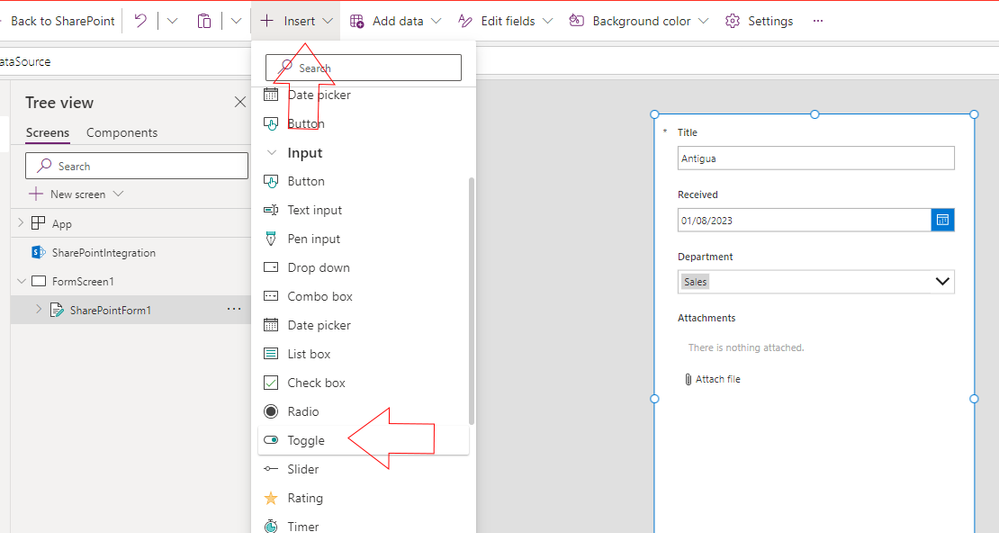
Task: Open the Department dropdown arrow
Action: [942, 281]
